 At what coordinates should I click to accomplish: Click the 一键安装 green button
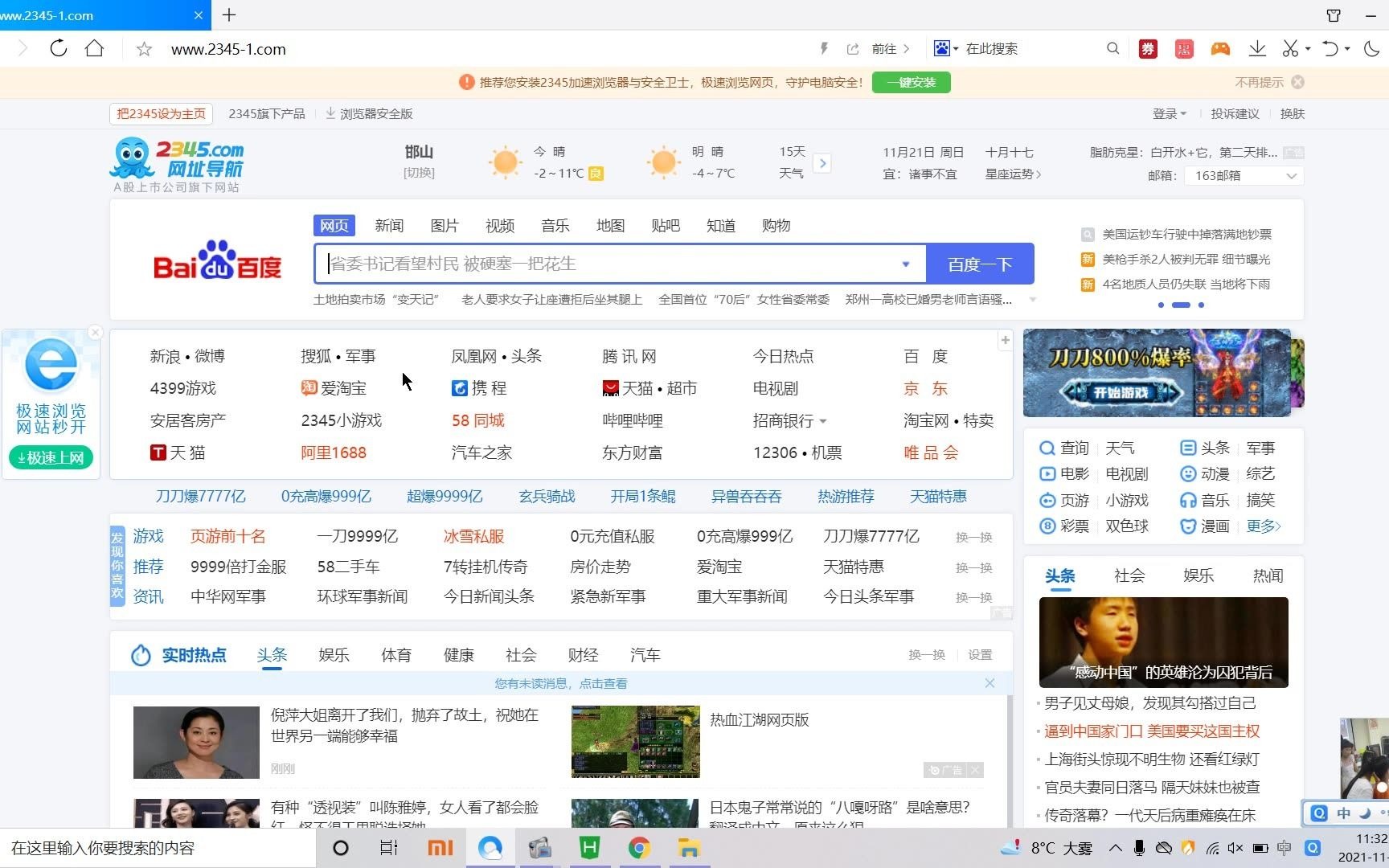pos(911,82)
